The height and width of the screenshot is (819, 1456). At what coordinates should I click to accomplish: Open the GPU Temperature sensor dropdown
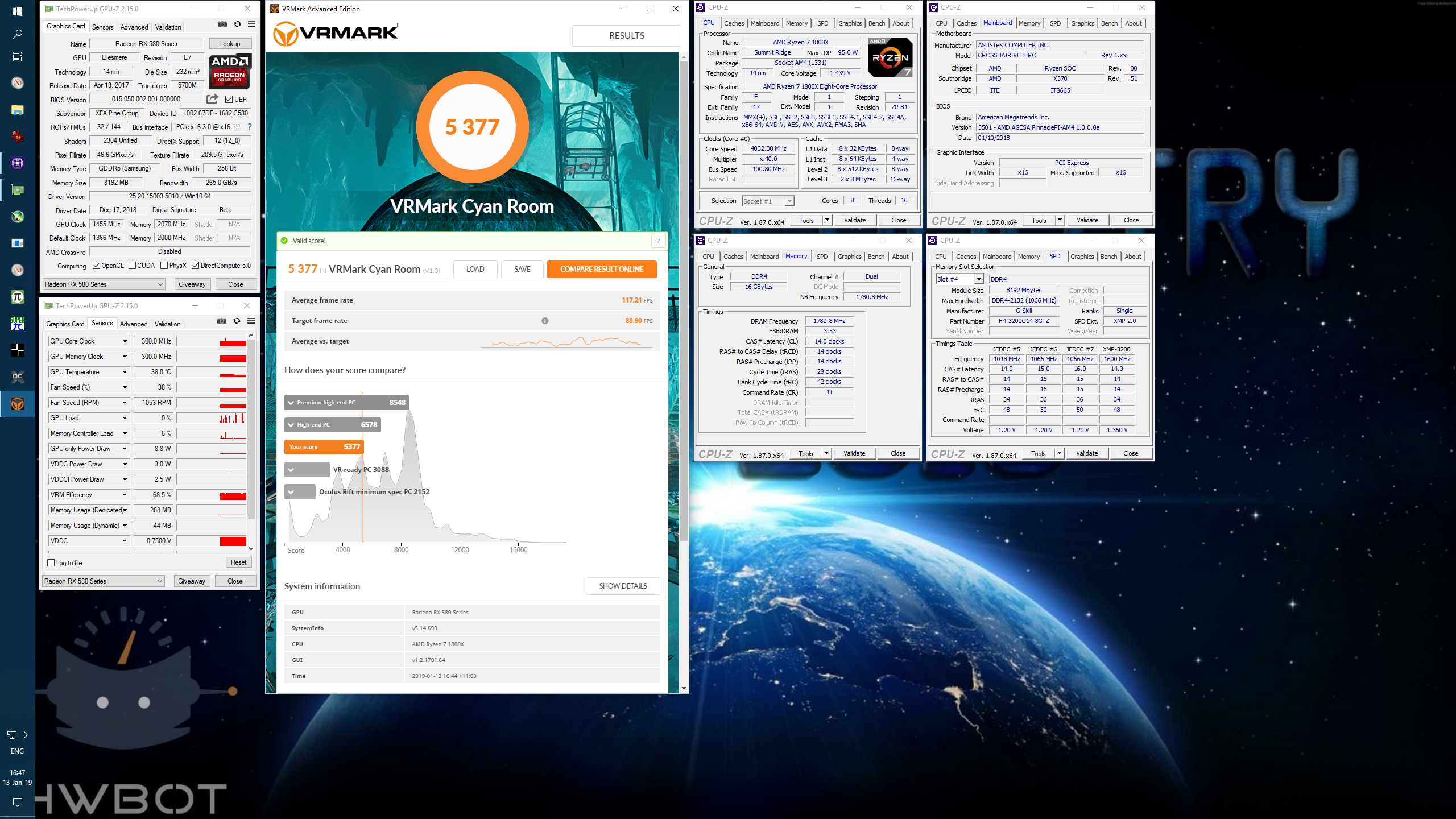point(125,372)
